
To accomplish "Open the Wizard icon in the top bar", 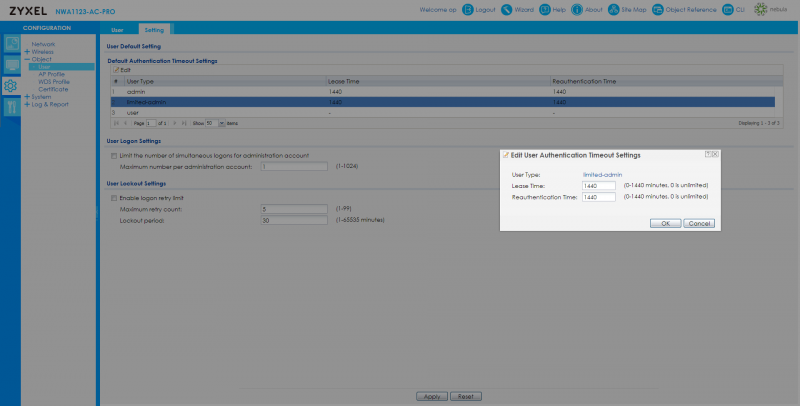I will coord(506,10).
